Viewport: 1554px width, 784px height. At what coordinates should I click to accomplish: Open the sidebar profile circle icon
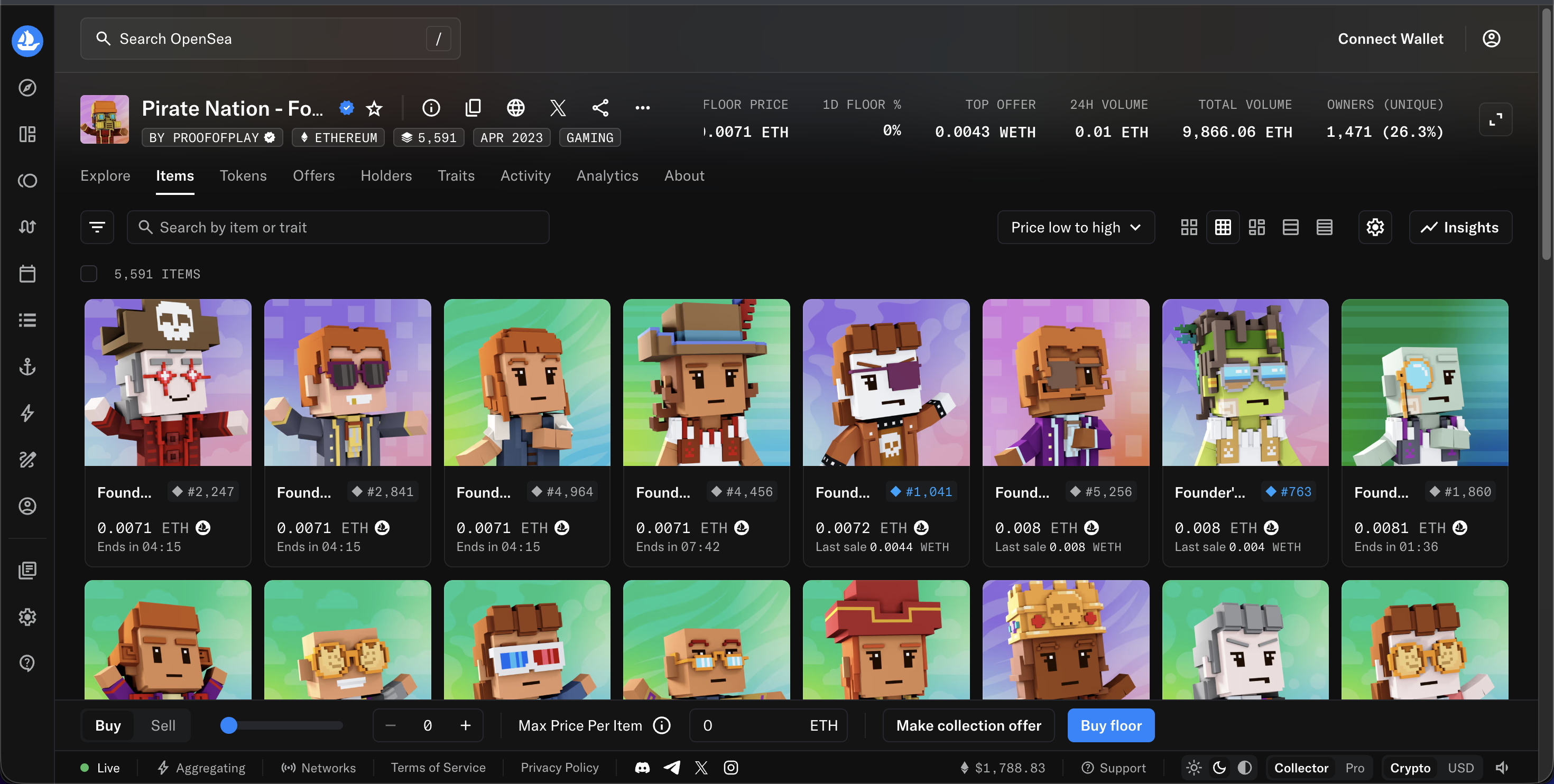[27, 506]
